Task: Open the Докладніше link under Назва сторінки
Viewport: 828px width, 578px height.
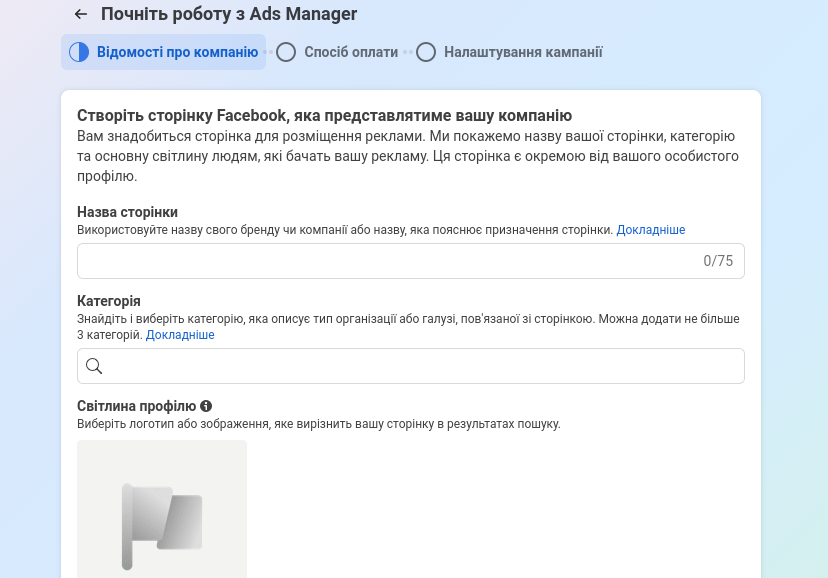Action: tap(651, 230)
